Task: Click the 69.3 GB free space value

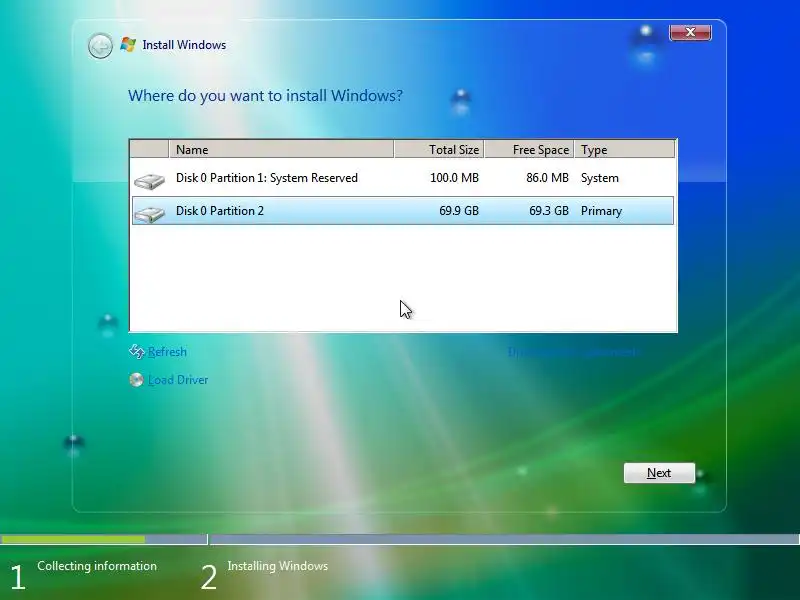Action: point(548,211)
